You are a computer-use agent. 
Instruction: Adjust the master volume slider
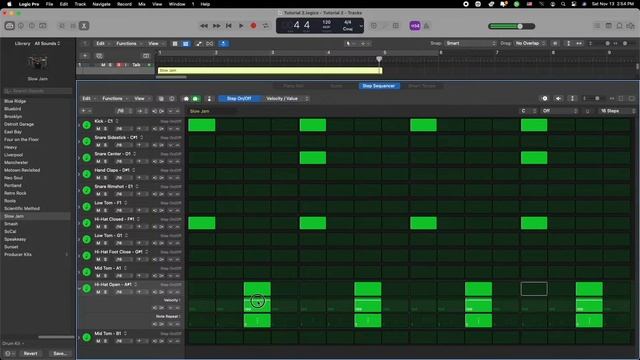512,26
